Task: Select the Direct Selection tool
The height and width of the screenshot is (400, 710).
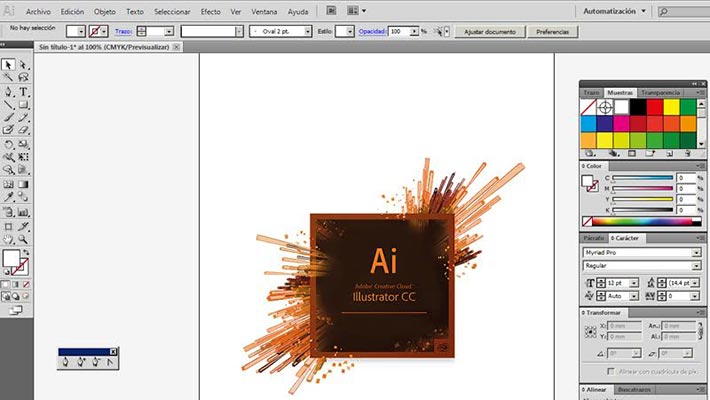Action: (x=23, y=65)
